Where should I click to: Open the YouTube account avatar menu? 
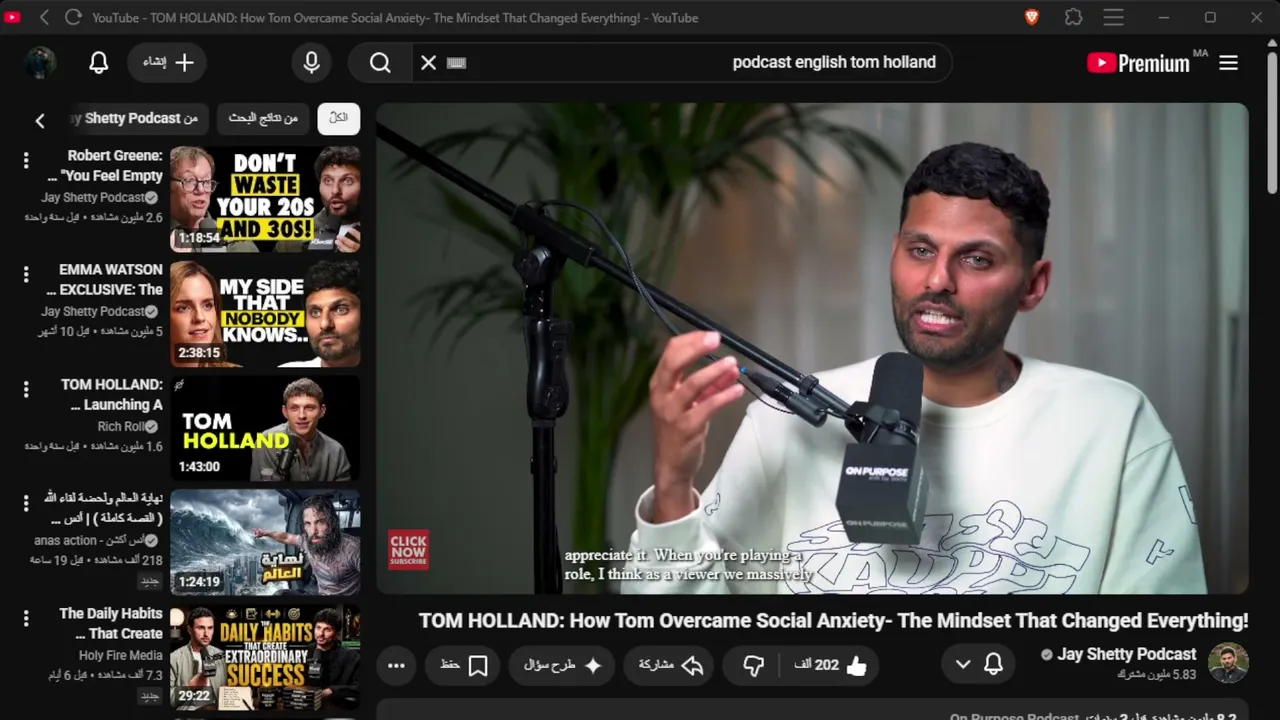(41, 62)
